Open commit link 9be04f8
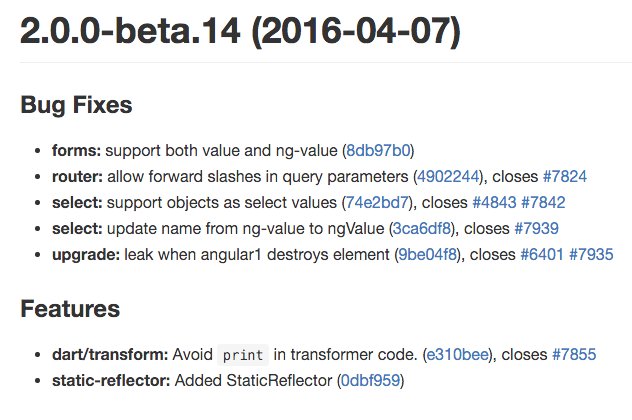The height and width of the screenshot is (420, 632). pos(427,254)
